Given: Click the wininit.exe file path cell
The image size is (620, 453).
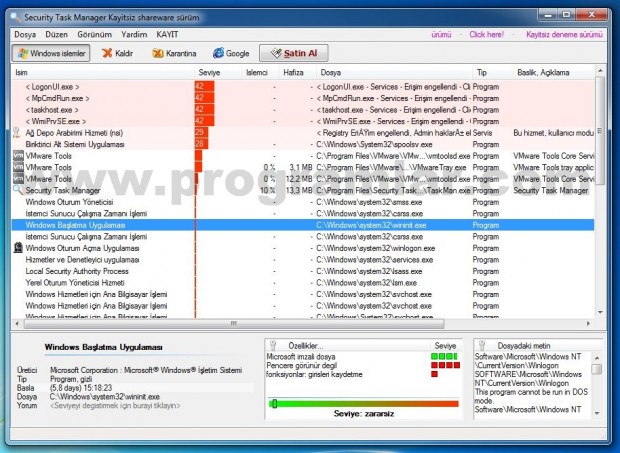Looking at the screenshot, I should tap(371, 225).
